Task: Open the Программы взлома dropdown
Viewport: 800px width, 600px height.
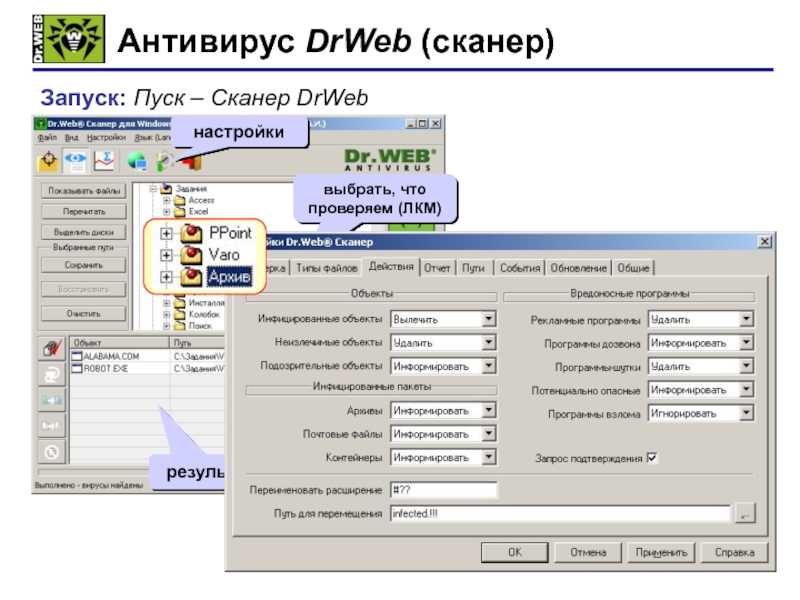Action: pyautogui.click(x=701, y=413)
